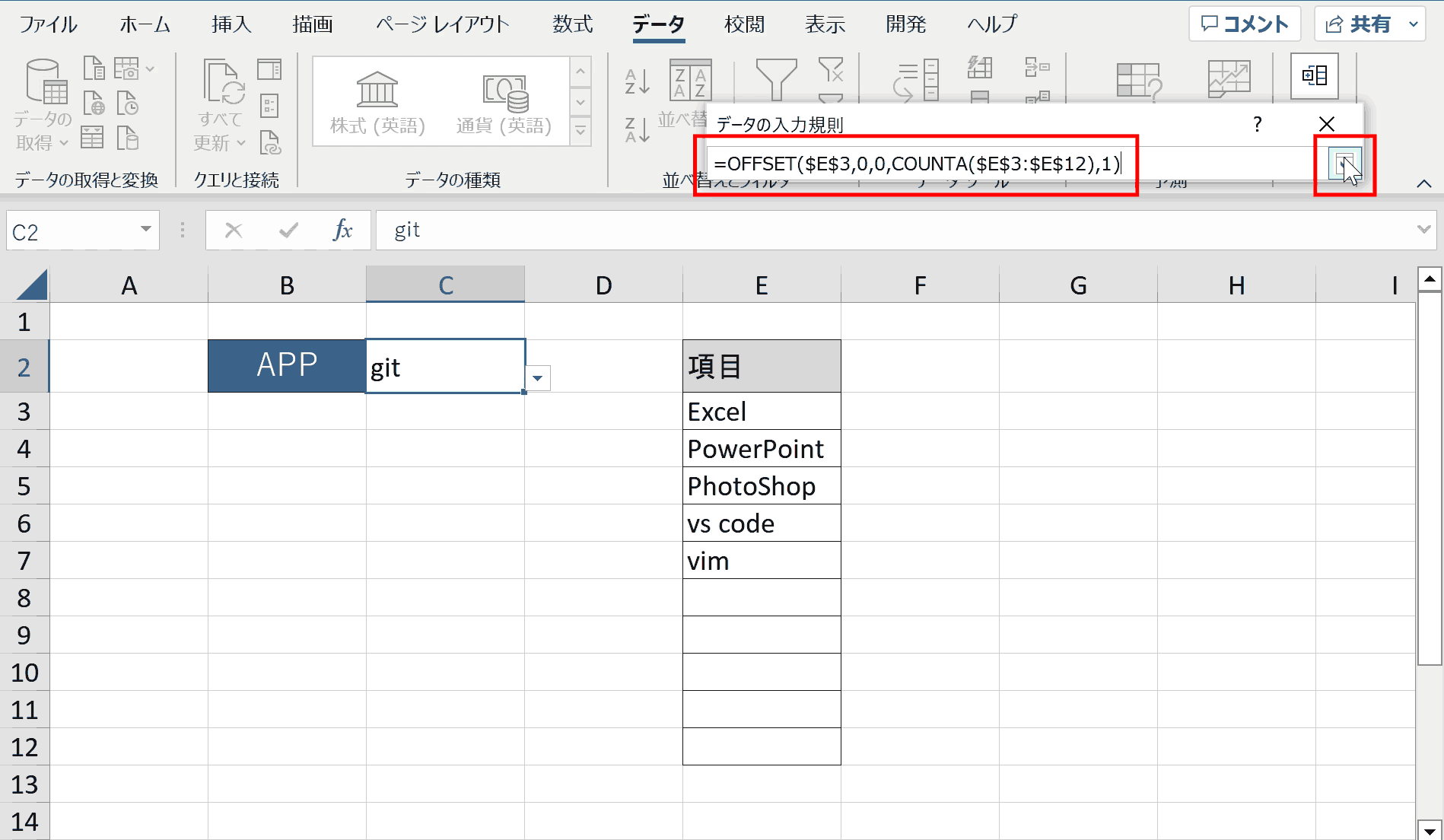The width and height of the screenshot is (1444, 840).
Task: Close the データの入力規則 dialog
Action: tap(1327, 124)
